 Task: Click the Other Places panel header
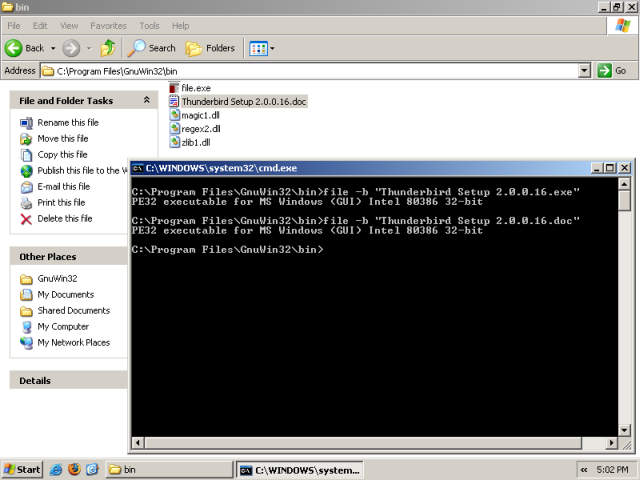pos(69,257)
